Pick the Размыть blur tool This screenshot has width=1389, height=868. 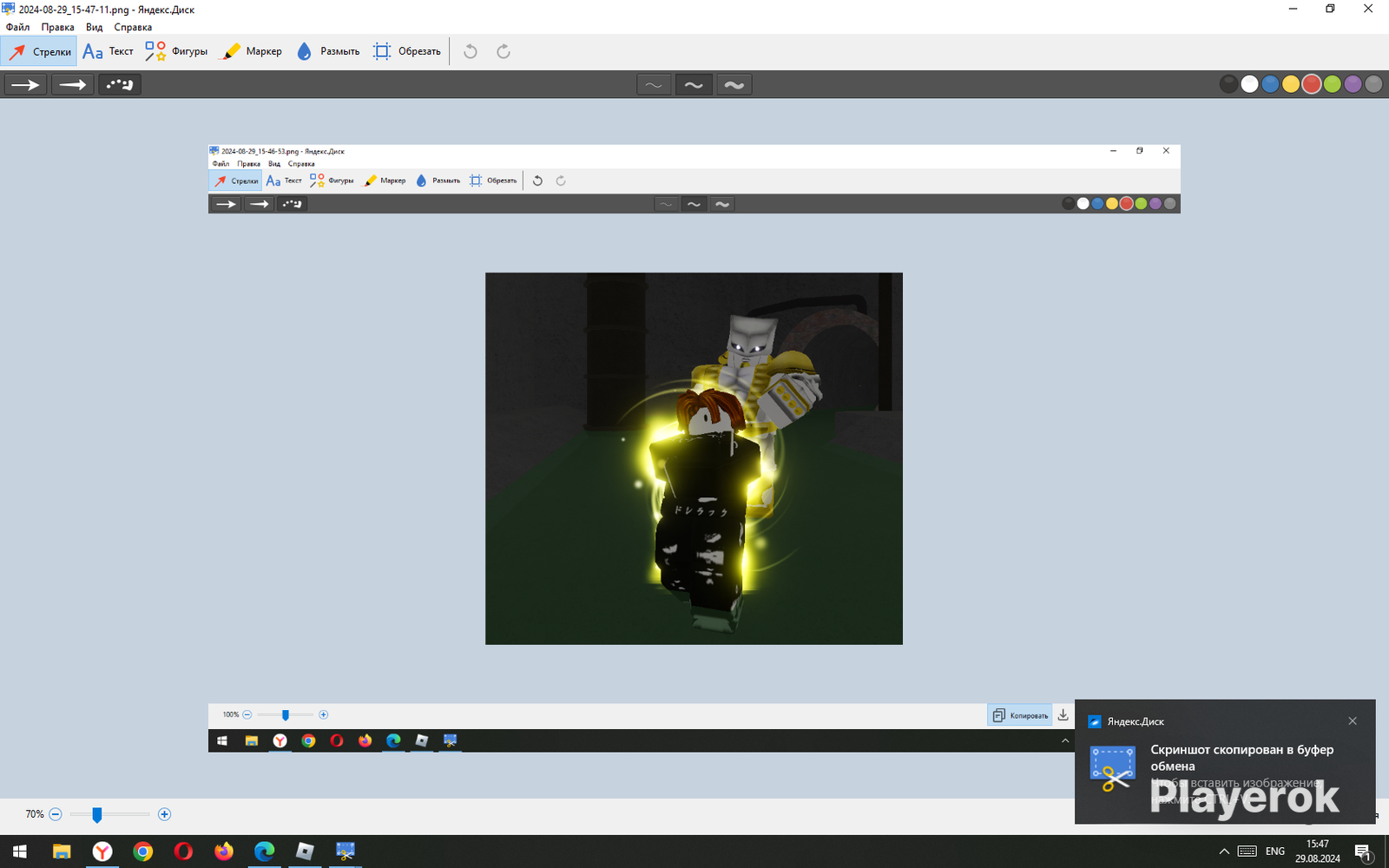point(327,51)
